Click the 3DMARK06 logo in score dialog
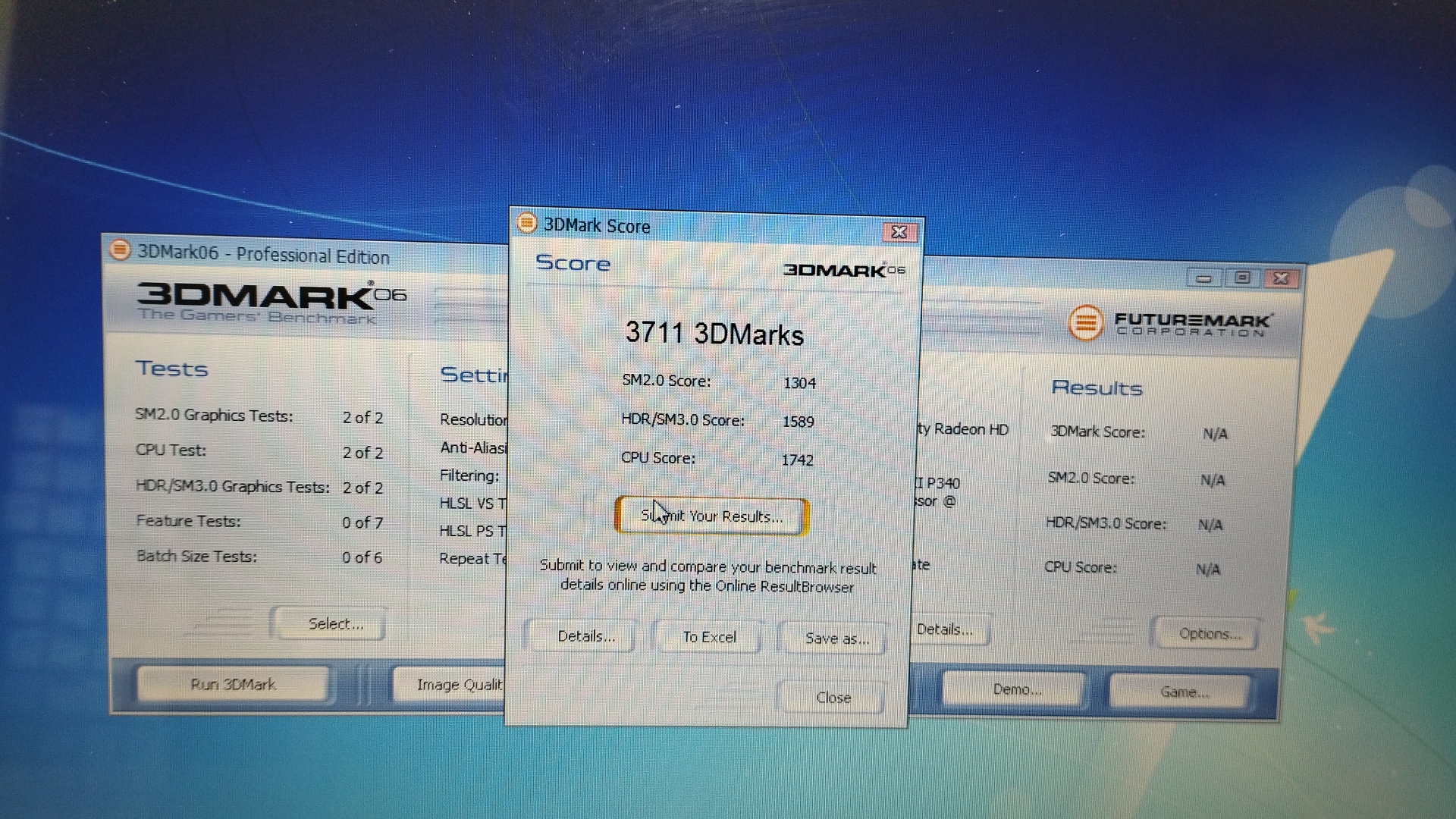This screenshot has width=1456, height=819. [x=843, y=270]
